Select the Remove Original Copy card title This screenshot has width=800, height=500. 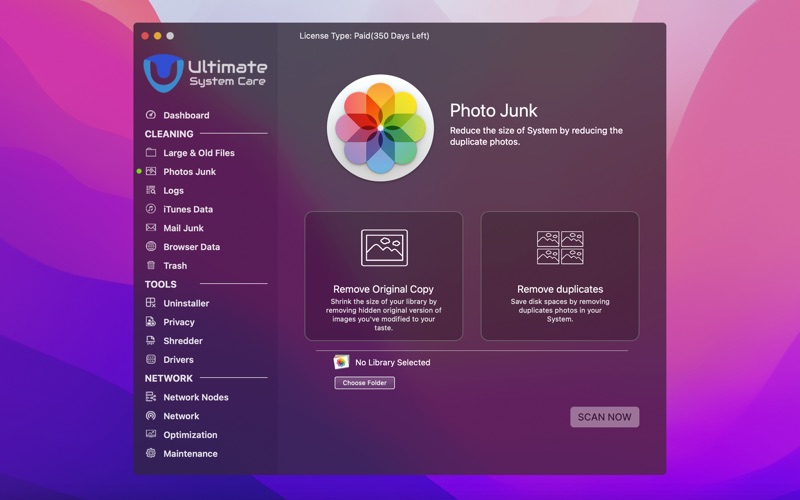point(383,289)
